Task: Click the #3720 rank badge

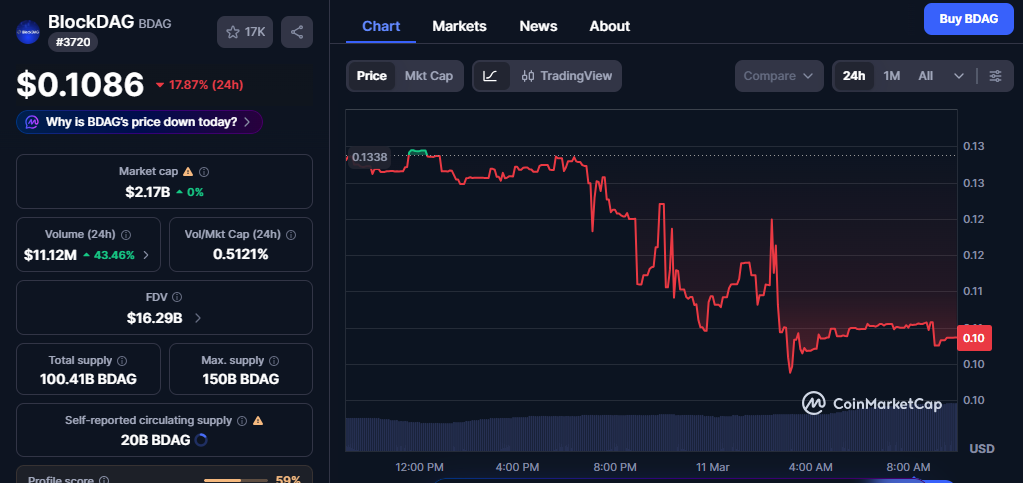Action: [73, 42]
